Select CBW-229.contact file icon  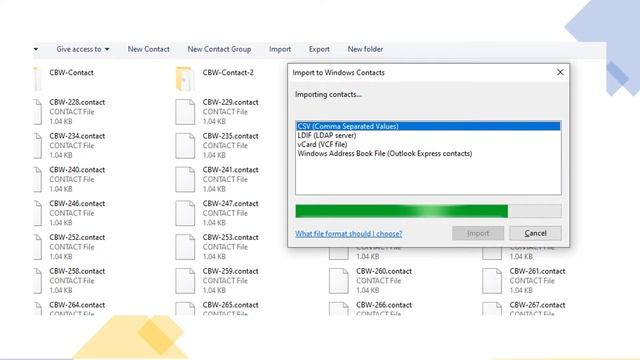coord(185,112)
